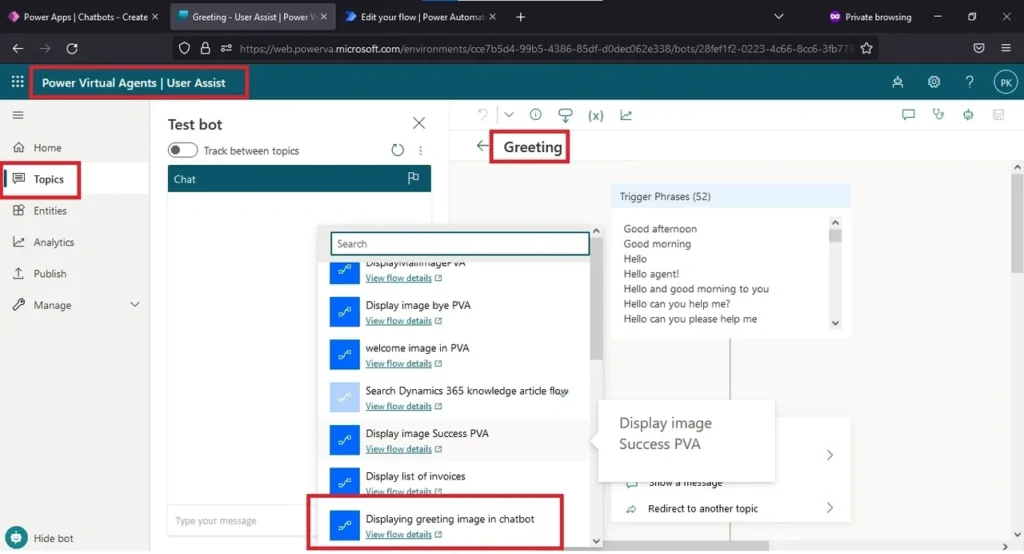The height and width of the screenshot is (554, 1024).
Task: Open topic details info icon
Action: (x=536, y=115)
